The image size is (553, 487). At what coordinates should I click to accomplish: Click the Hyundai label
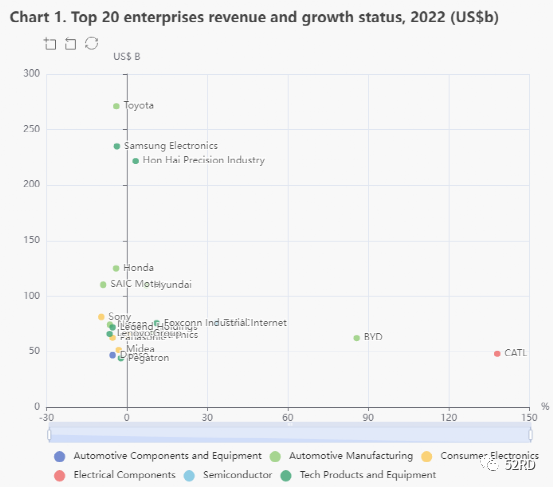[173, 285]
